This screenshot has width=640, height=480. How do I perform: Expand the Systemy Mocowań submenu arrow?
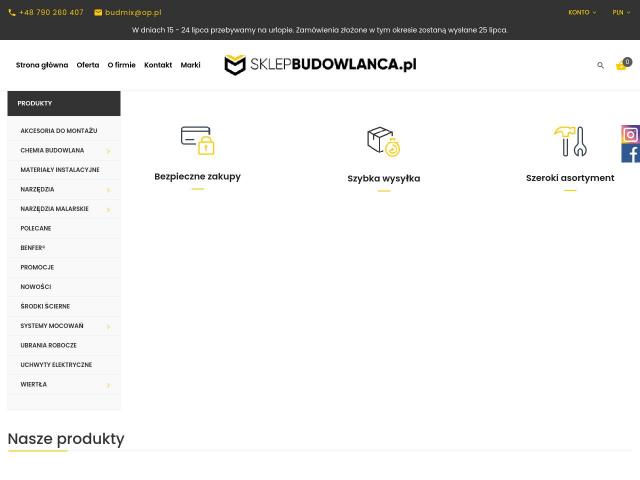point(108,327)
